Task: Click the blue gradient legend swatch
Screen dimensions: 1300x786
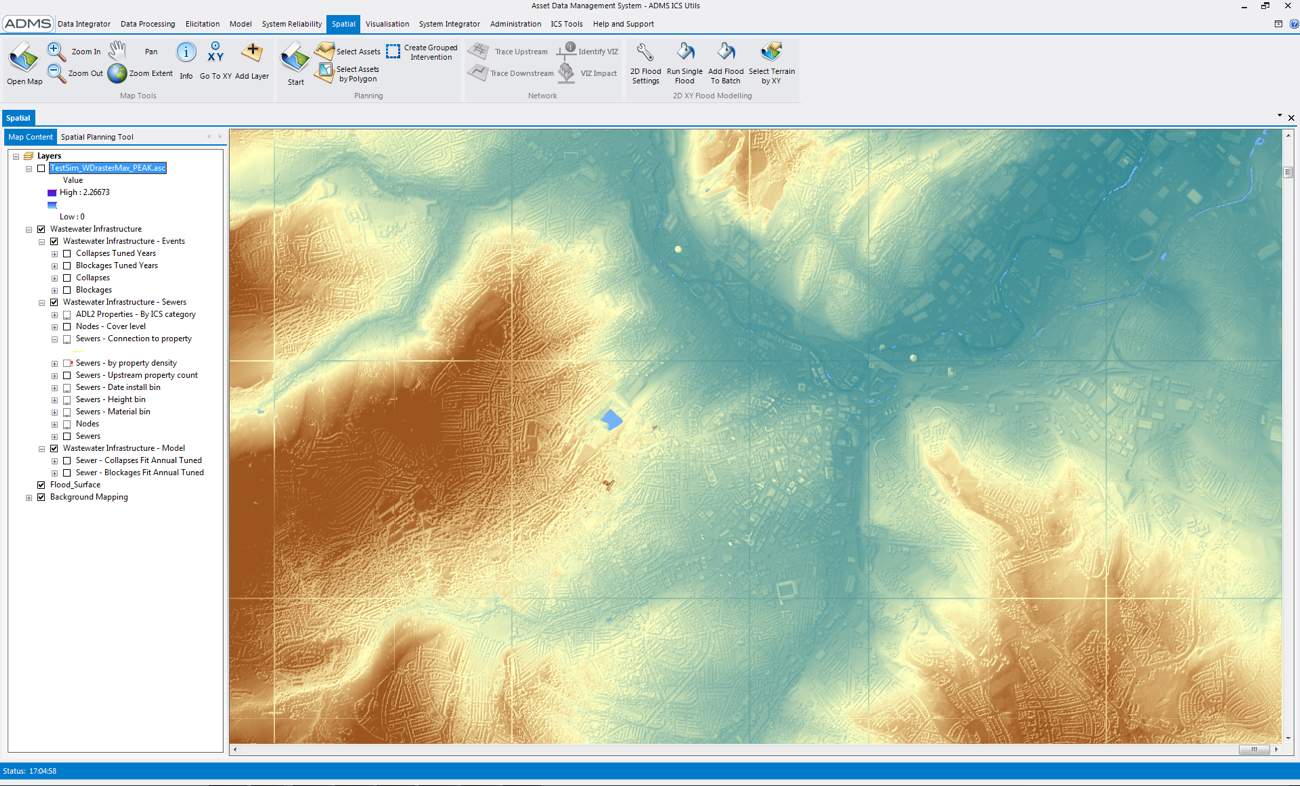Action: pos(52,205)
